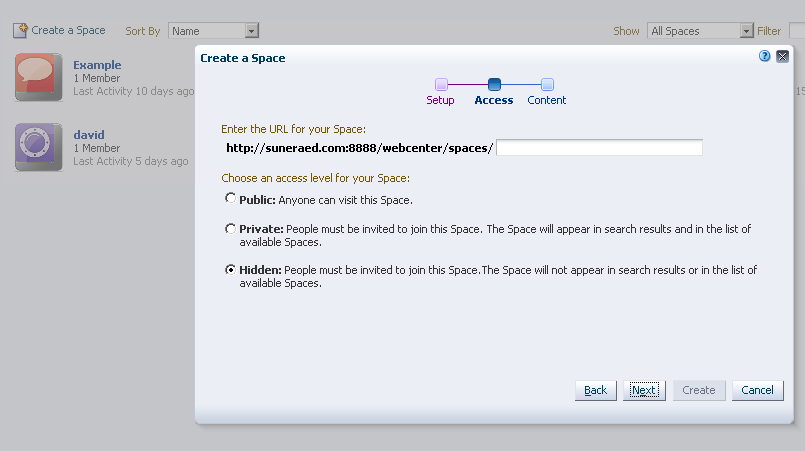805x451 pixels.
Task: Click the Access step square icon
Action: [494, 85]
